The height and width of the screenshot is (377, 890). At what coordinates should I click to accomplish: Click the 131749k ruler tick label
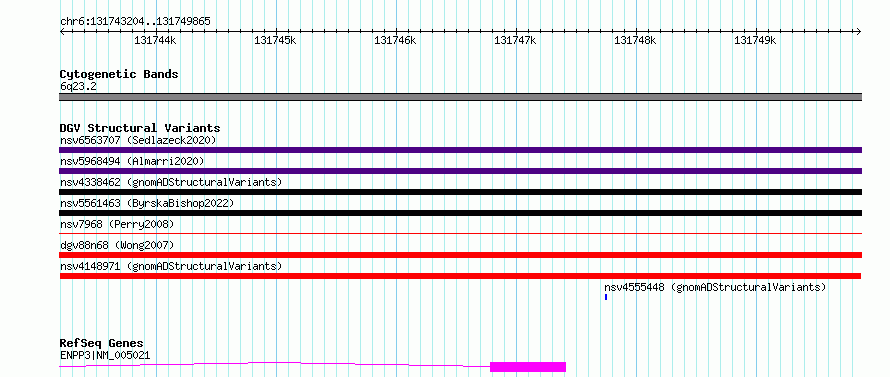tap(755, 41)
